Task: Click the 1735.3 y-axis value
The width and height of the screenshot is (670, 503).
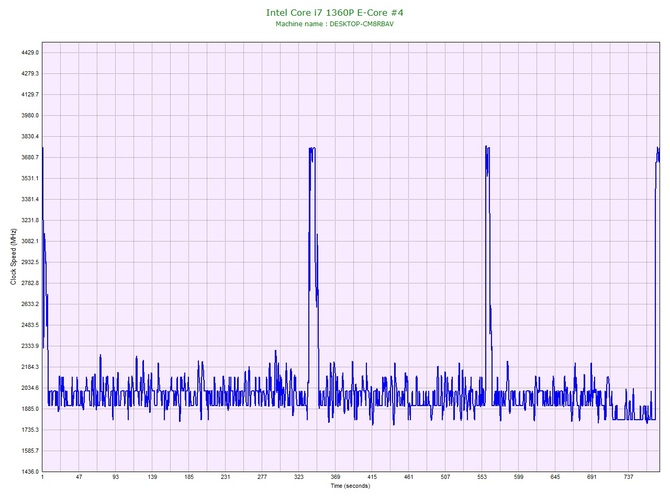Action: point(30,429)
